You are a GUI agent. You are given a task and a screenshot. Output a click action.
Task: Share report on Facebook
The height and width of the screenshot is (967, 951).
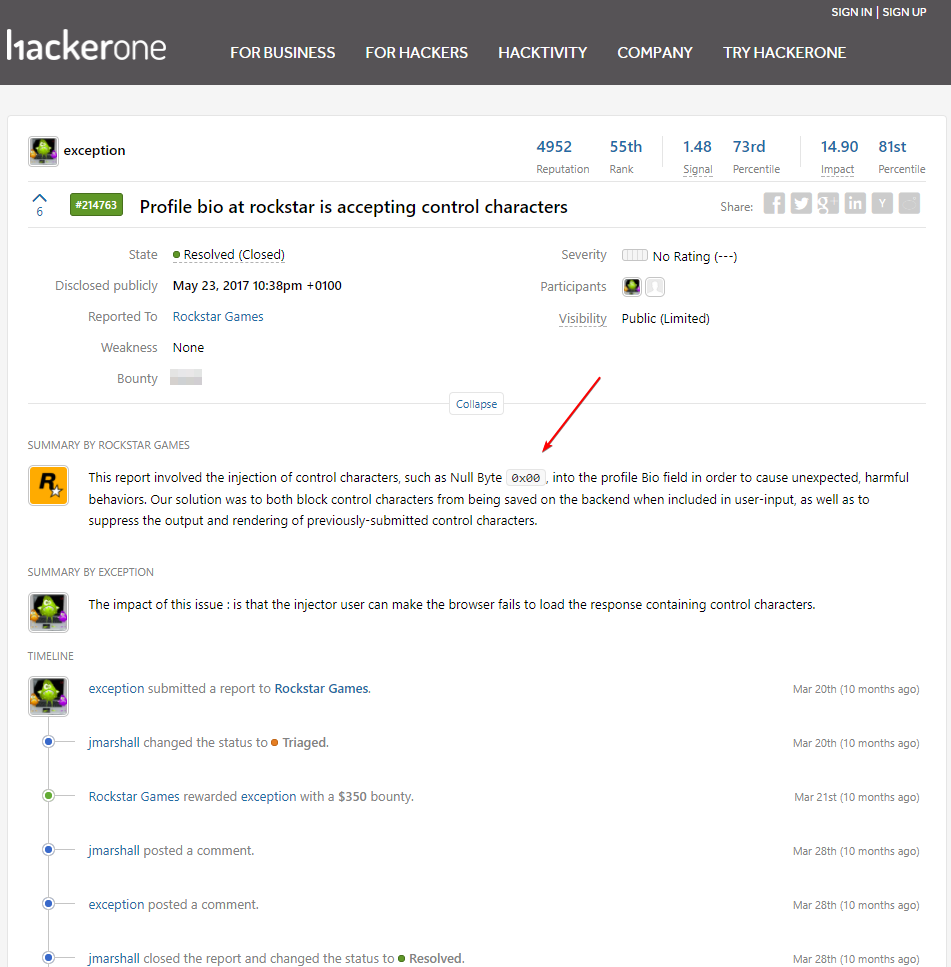pyautogui.click(x=774, y=204)
